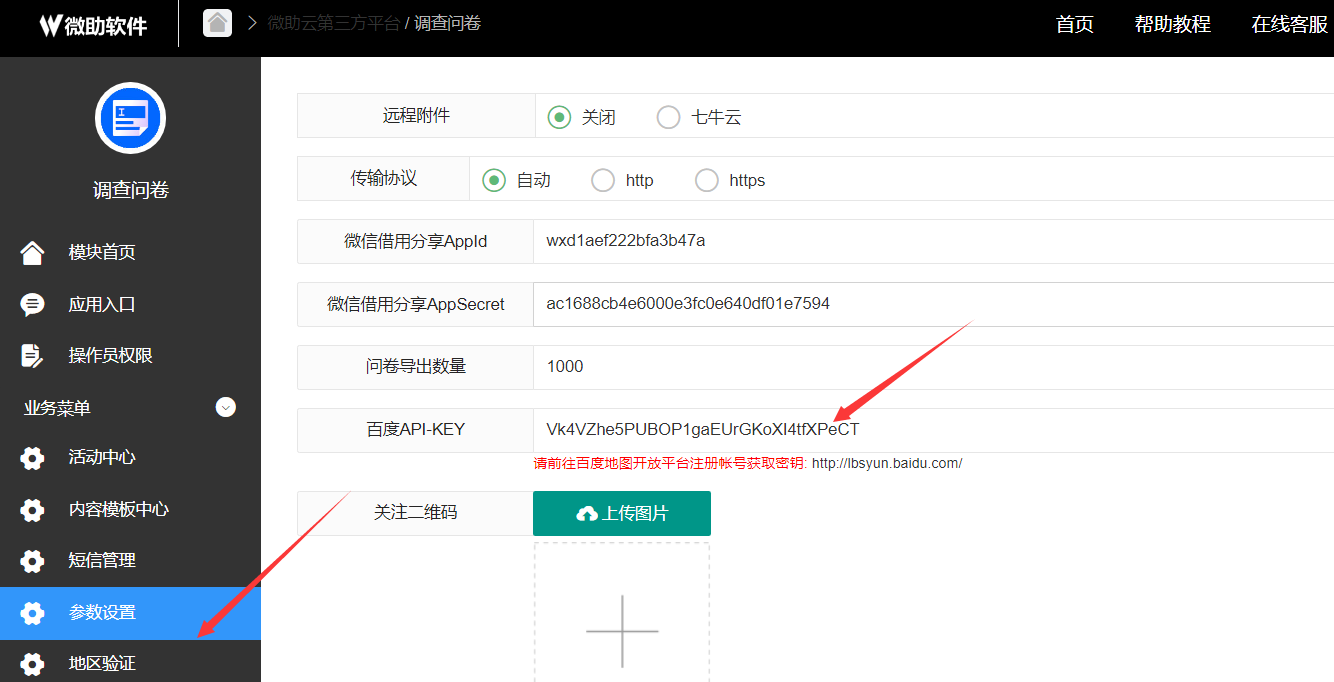Click the home icon in the breadcrumb bar

tap(218, 22)
